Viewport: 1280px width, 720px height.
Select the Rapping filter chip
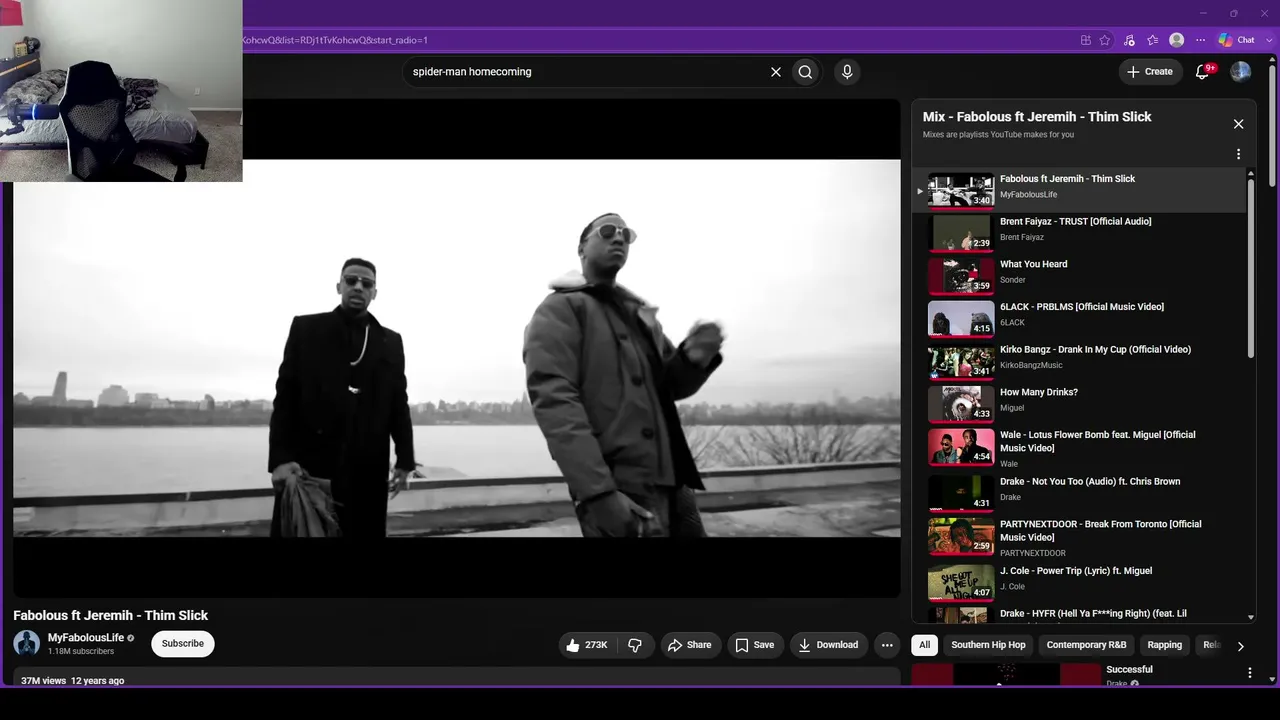(1164, 645)
